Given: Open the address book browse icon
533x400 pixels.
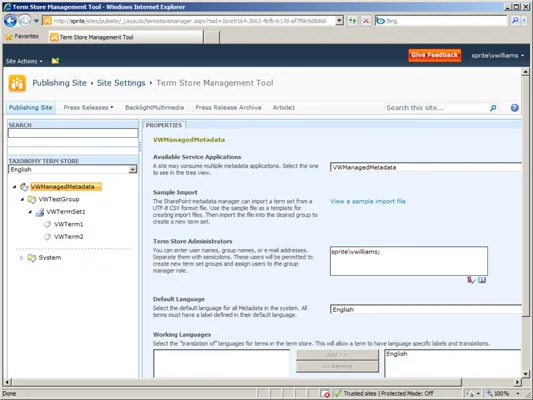Looking at the screenshot, I should 482,280.
